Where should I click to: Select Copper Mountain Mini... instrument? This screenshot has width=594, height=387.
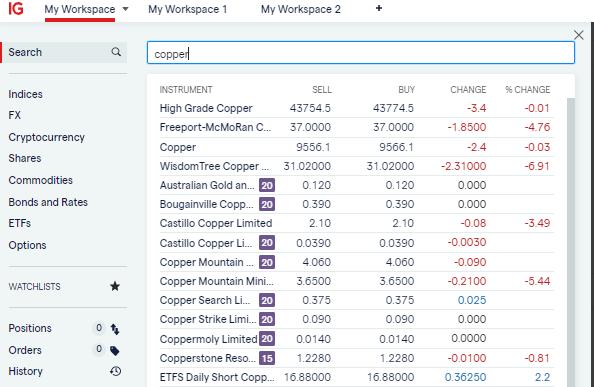(216, 281)
